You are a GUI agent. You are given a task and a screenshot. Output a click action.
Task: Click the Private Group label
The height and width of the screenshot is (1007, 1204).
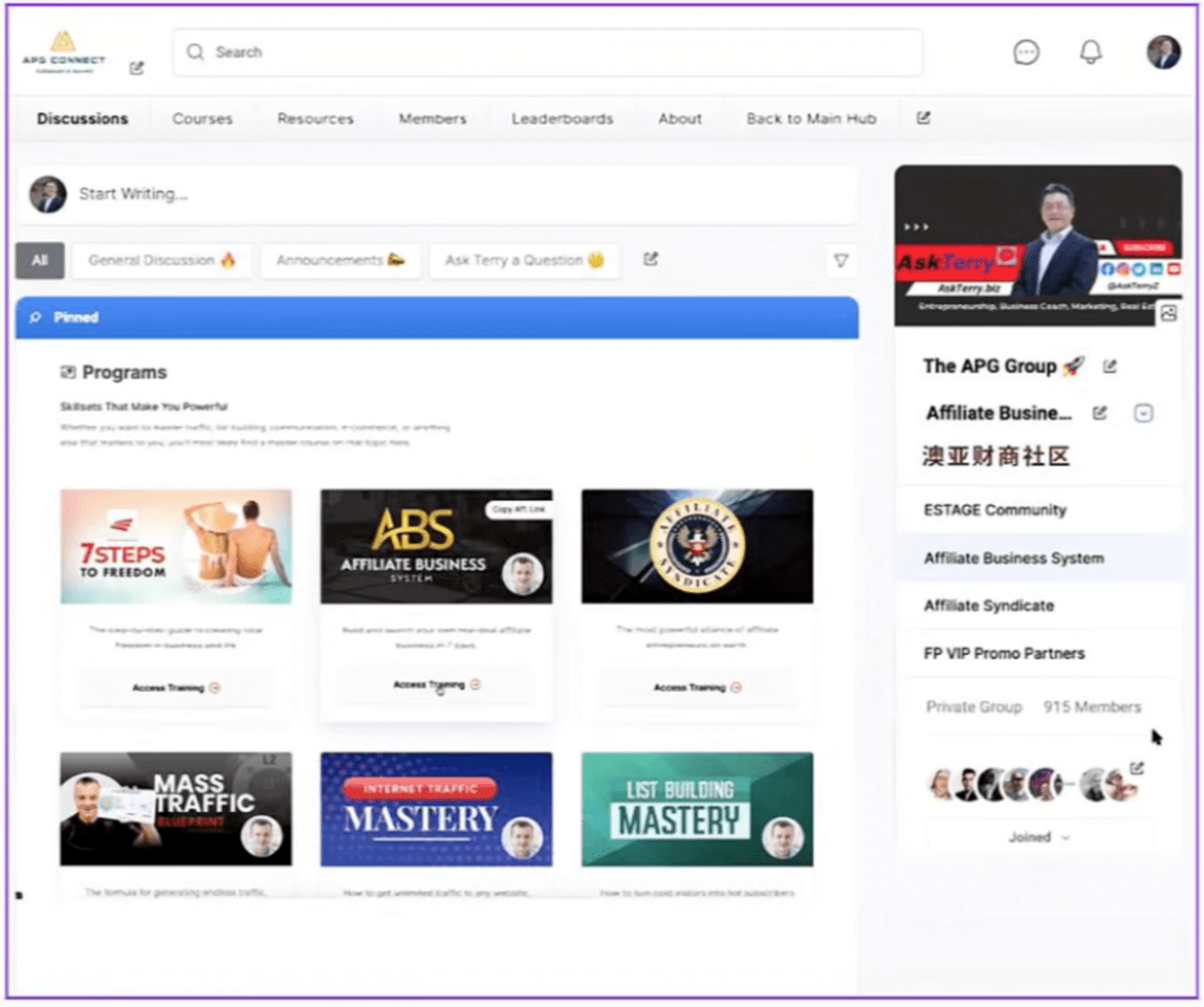[x=974, y=707]
